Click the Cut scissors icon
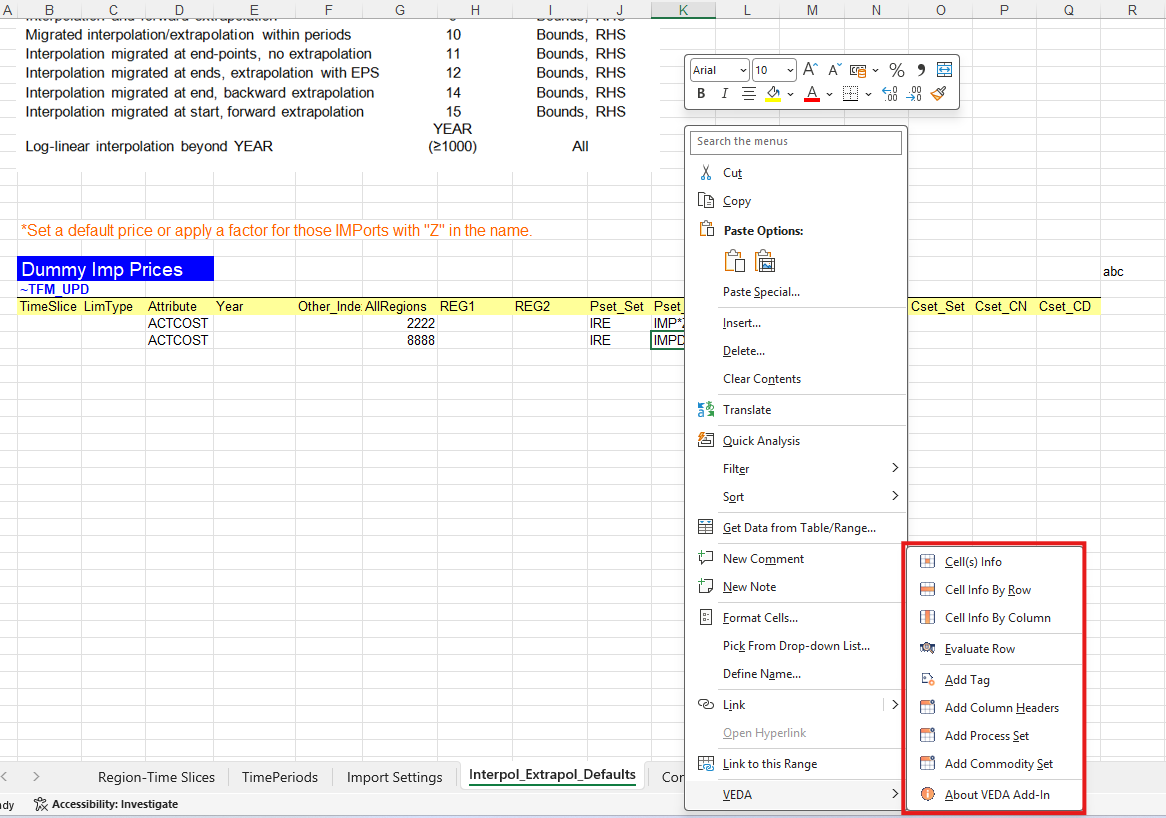 pyautogui.click(x=706, y=173)
